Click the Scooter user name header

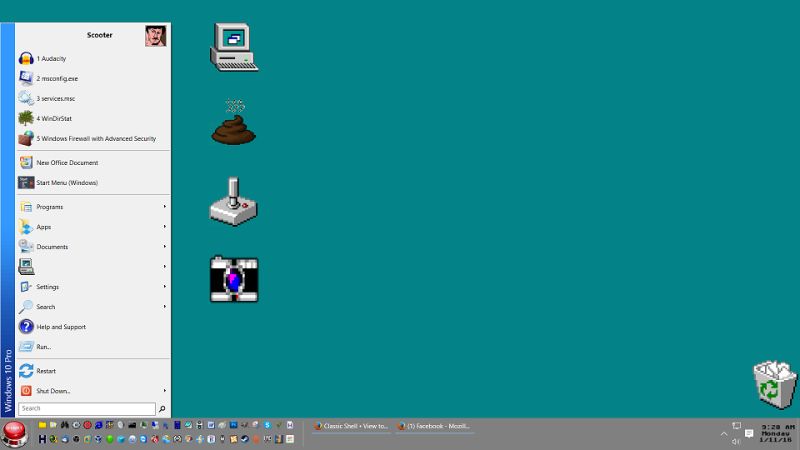pyautogui.click(x=99, y=35)
